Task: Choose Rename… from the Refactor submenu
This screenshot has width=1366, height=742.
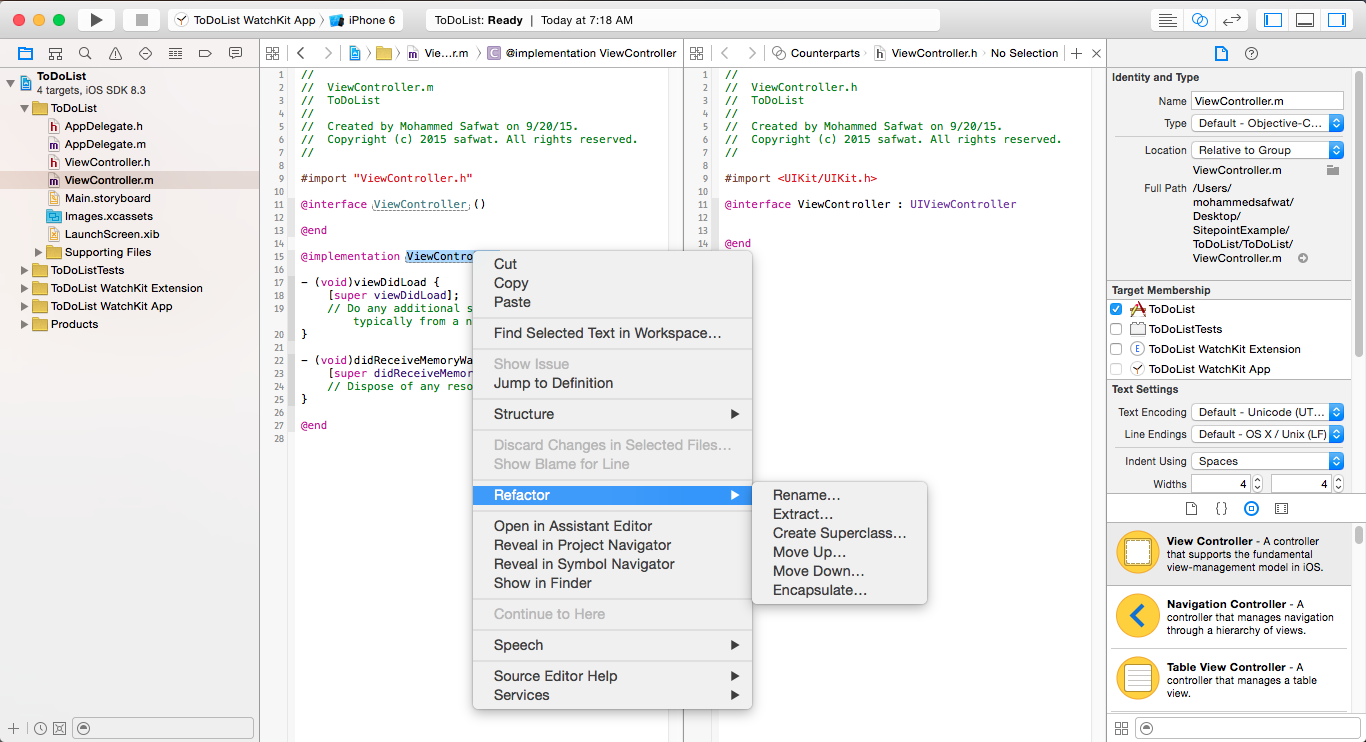Action: pos(806,495)
